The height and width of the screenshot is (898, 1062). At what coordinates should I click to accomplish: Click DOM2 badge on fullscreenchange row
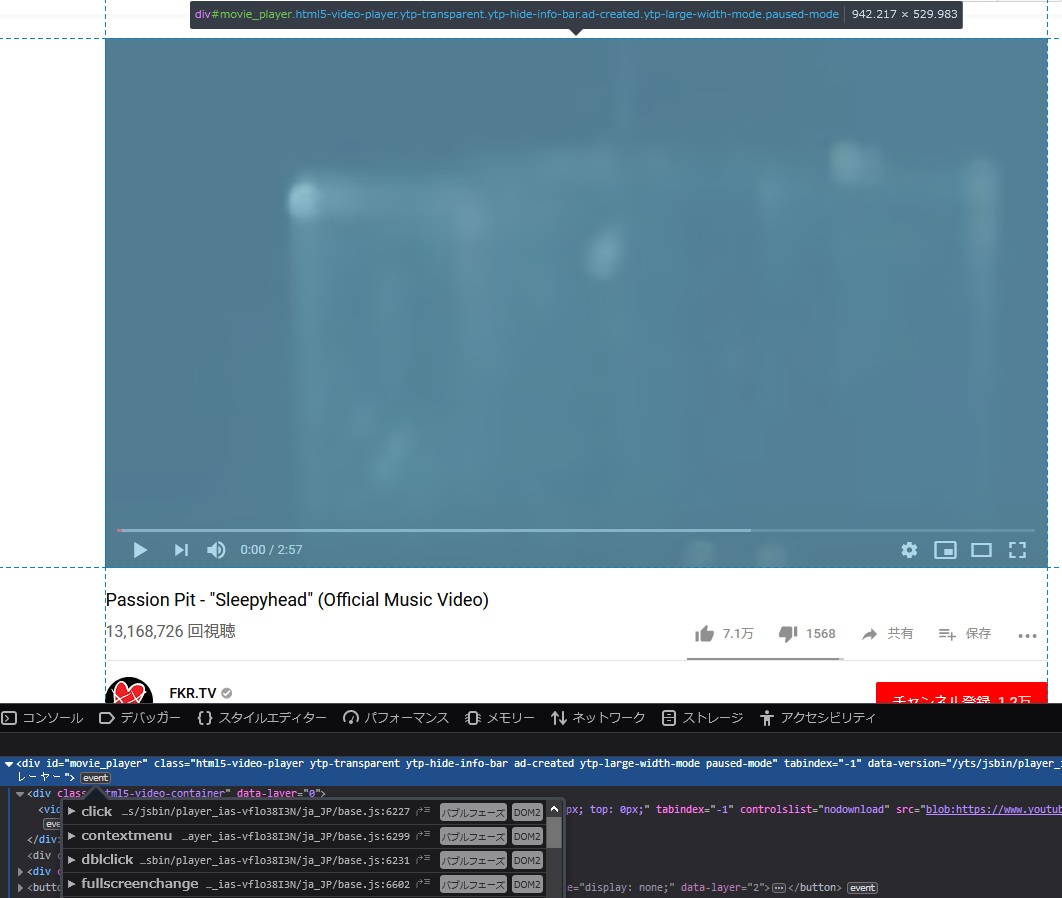click(x=527, y=884)
